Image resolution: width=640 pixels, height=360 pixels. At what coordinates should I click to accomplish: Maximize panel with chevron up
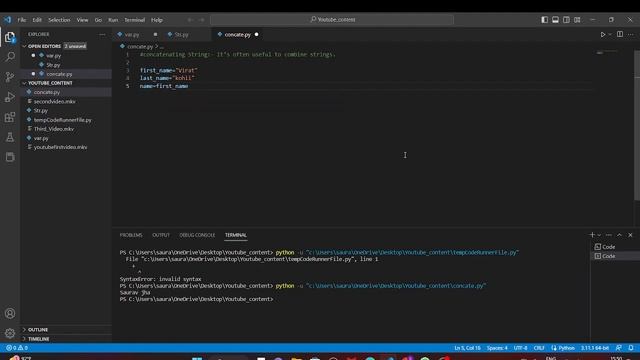619,235
